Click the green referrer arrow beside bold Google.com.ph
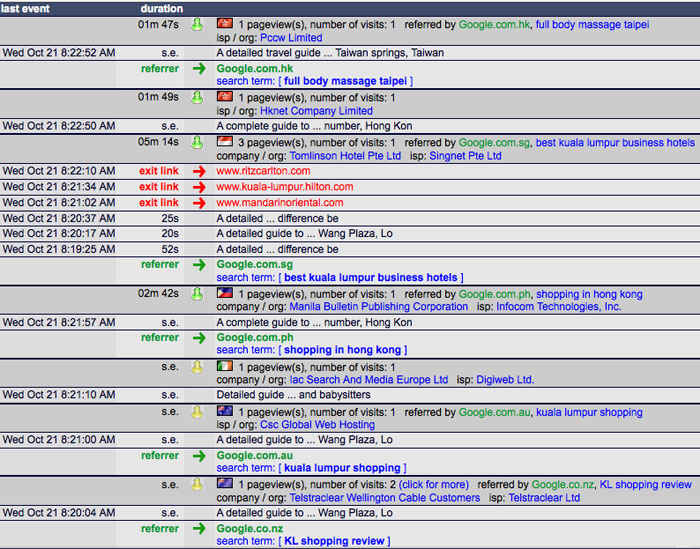The image size is (700, 549). click(x=198, y=338)
